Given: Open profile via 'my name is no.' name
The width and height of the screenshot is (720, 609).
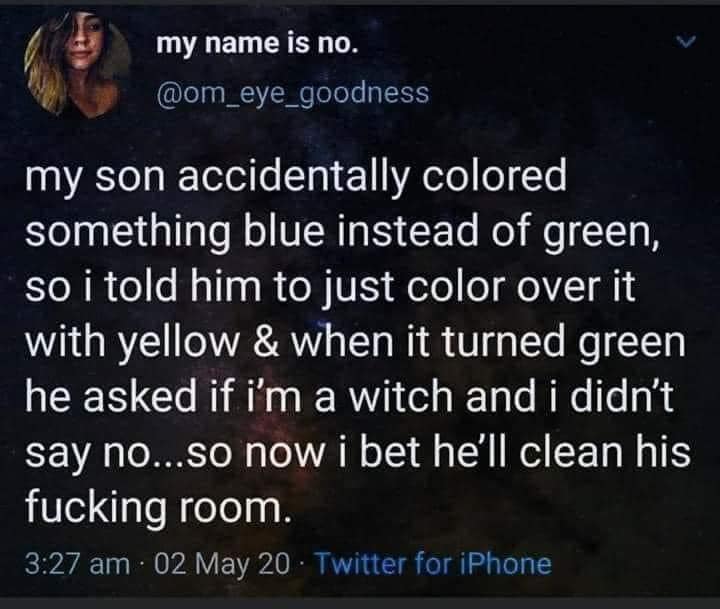Looking at the screenshot, I should pyautogui.click(x=256, y=43).
